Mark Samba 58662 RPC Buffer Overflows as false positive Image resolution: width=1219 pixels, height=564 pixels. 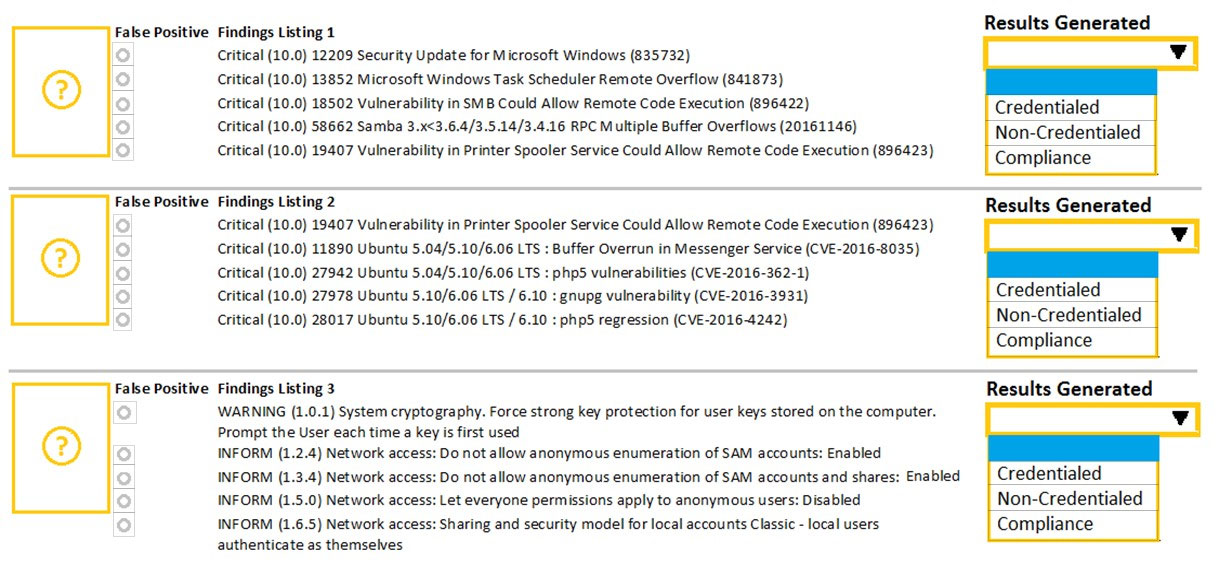[123, 126]
